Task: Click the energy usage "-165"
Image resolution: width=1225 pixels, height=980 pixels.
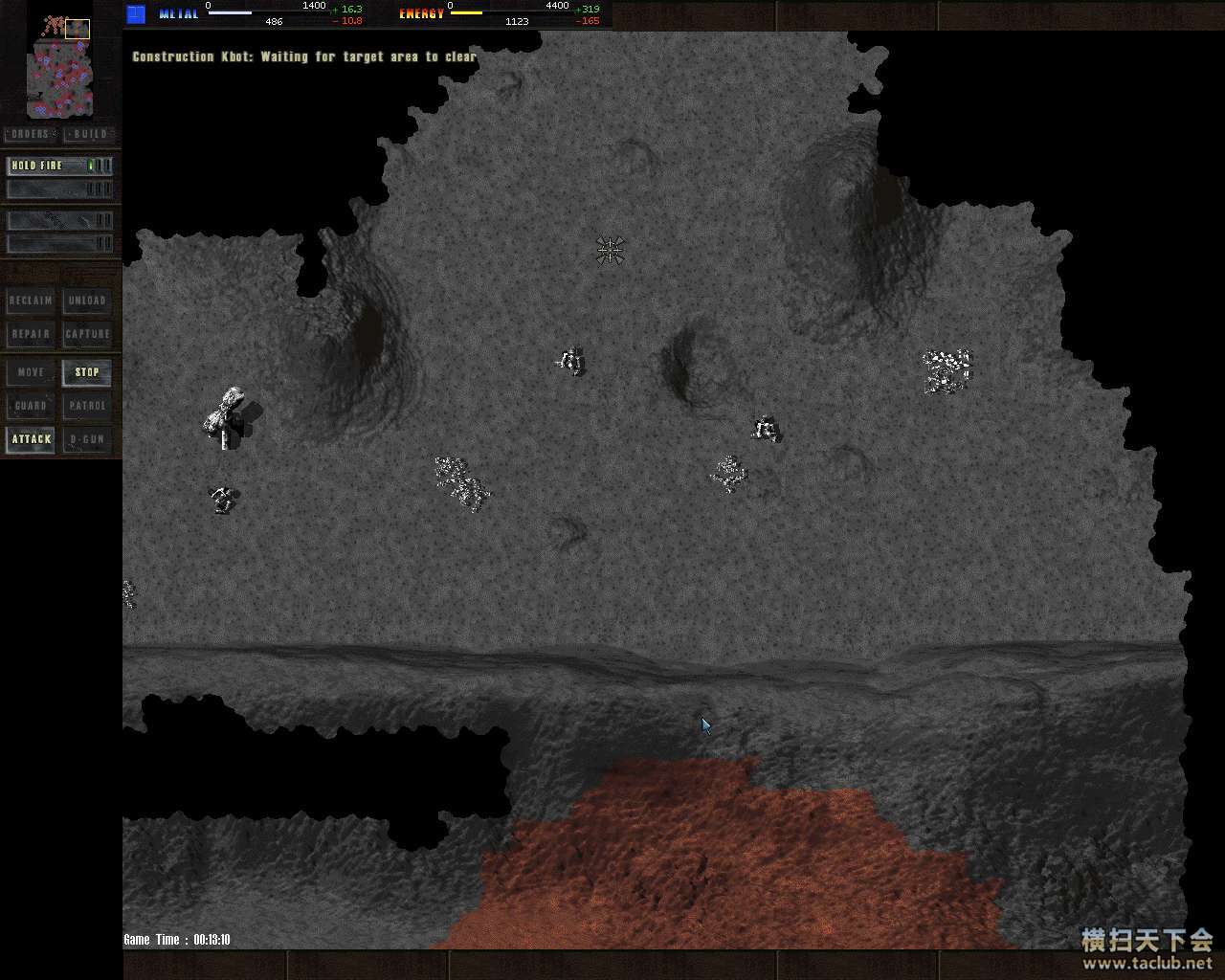Action: 588,21
